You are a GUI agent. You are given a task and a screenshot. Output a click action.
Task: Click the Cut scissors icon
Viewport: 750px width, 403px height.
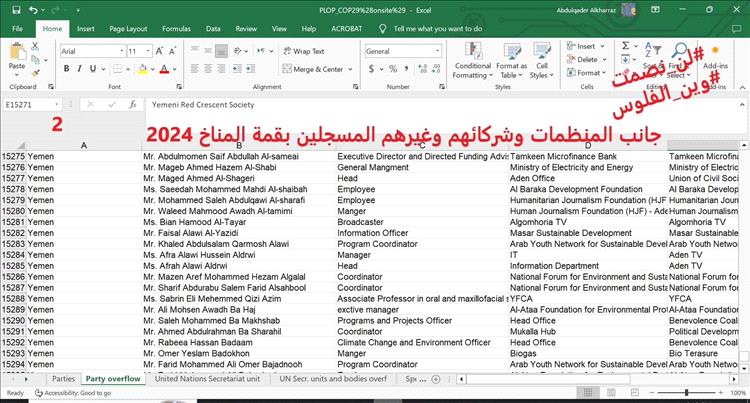35,46
